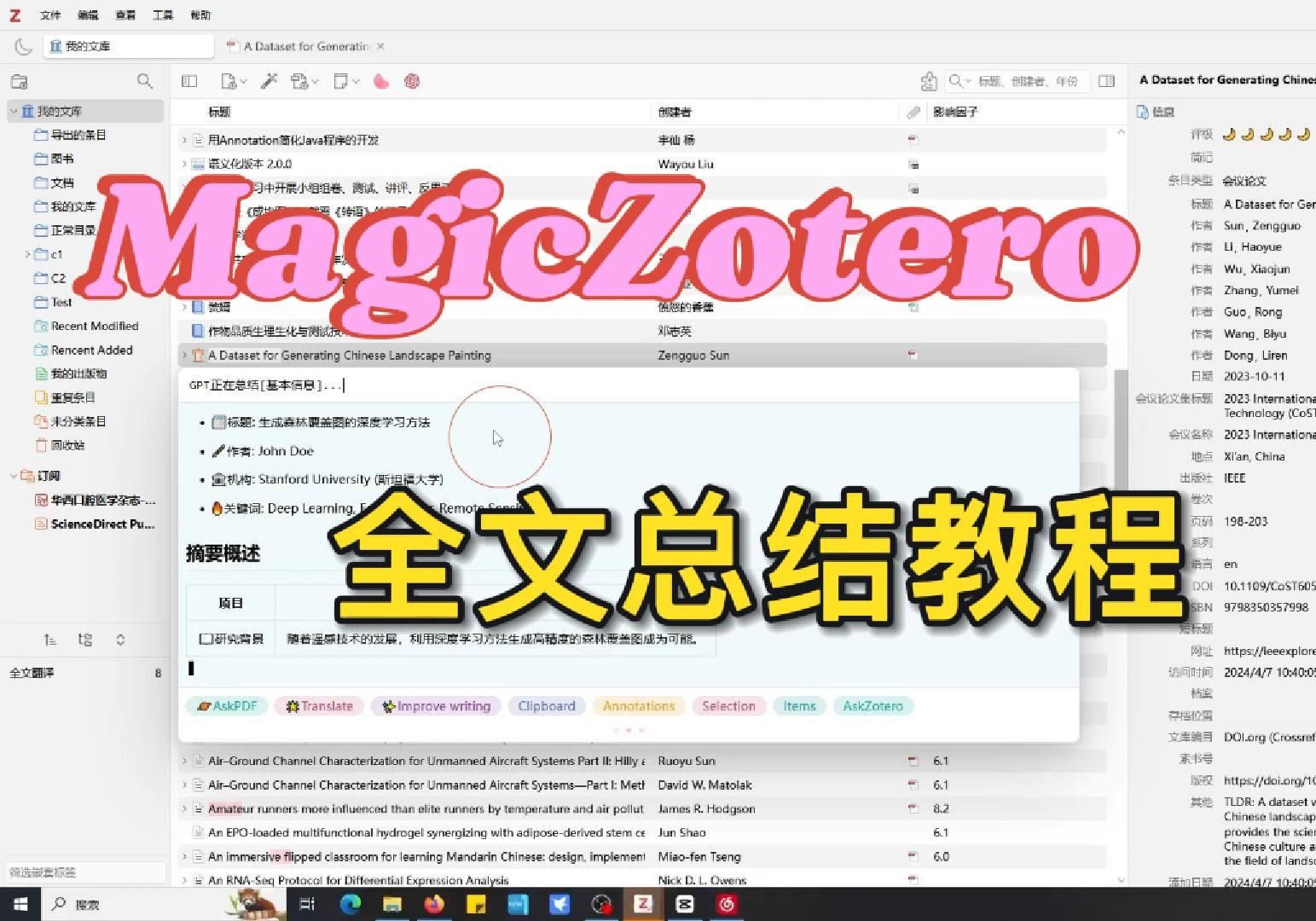Sort by the 影响因子 column header
1316x921 pixels.
point(956,112)
